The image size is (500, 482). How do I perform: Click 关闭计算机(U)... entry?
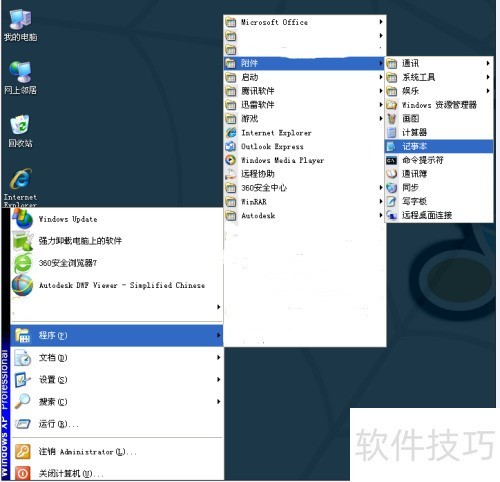117,473
